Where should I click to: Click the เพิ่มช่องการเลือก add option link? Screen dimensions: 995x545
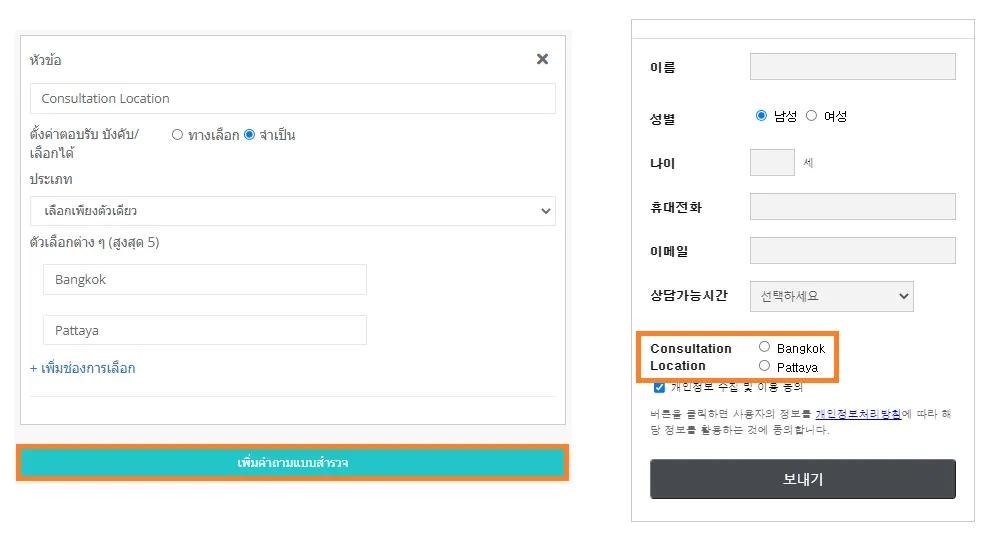pyautogui.click(x=83, y=368)
